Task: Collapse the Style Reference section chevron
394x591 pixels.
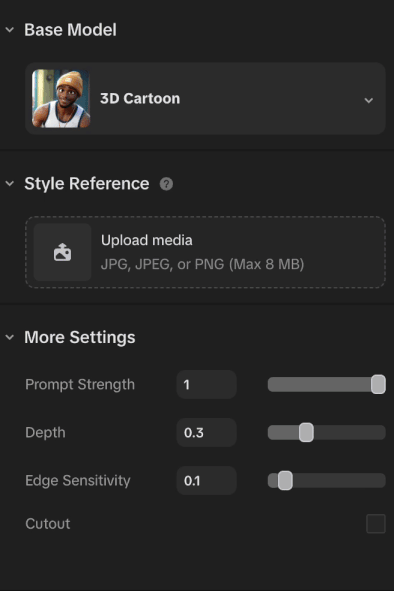Action: tap(10, 184)
